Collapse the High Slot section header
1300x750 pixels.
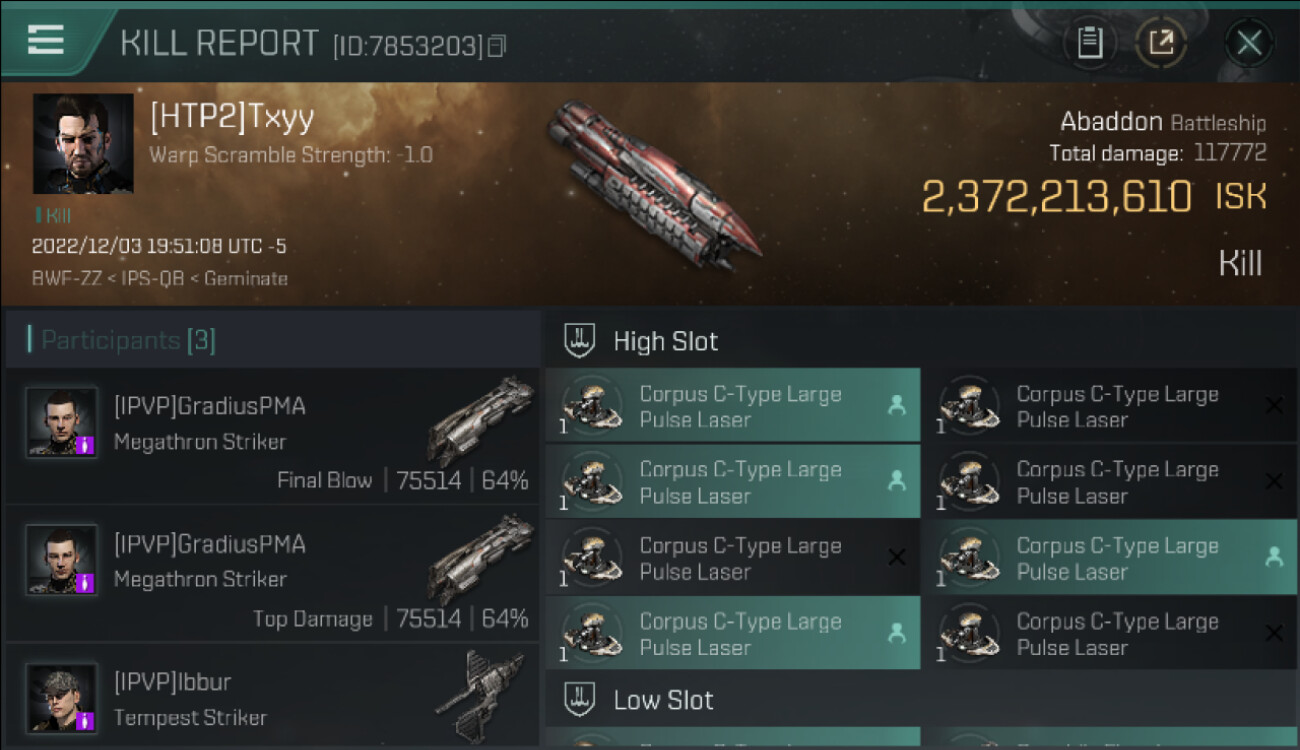(666, 341)
